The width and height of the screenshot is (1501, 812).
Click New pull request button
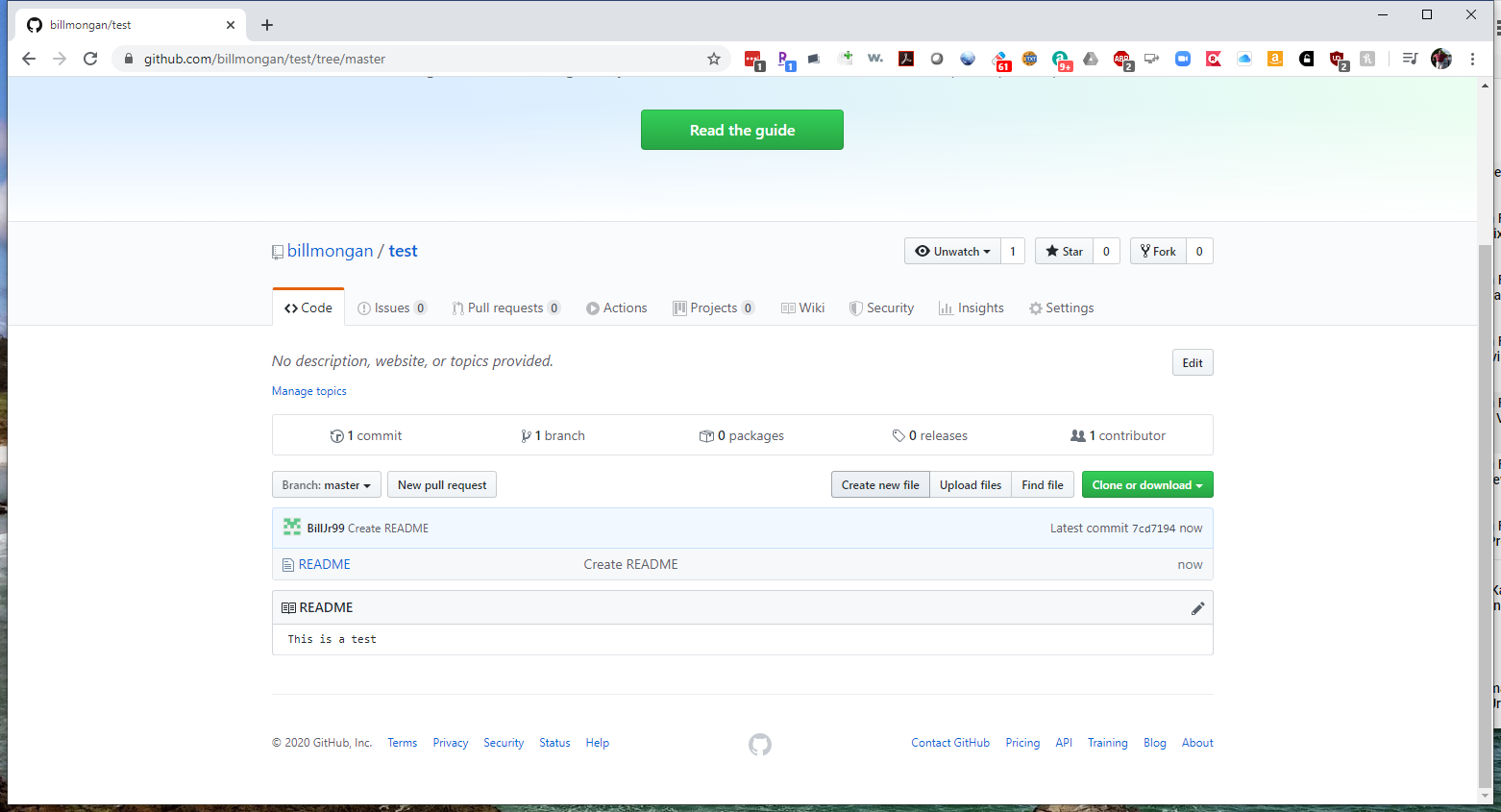coord(442,484)
